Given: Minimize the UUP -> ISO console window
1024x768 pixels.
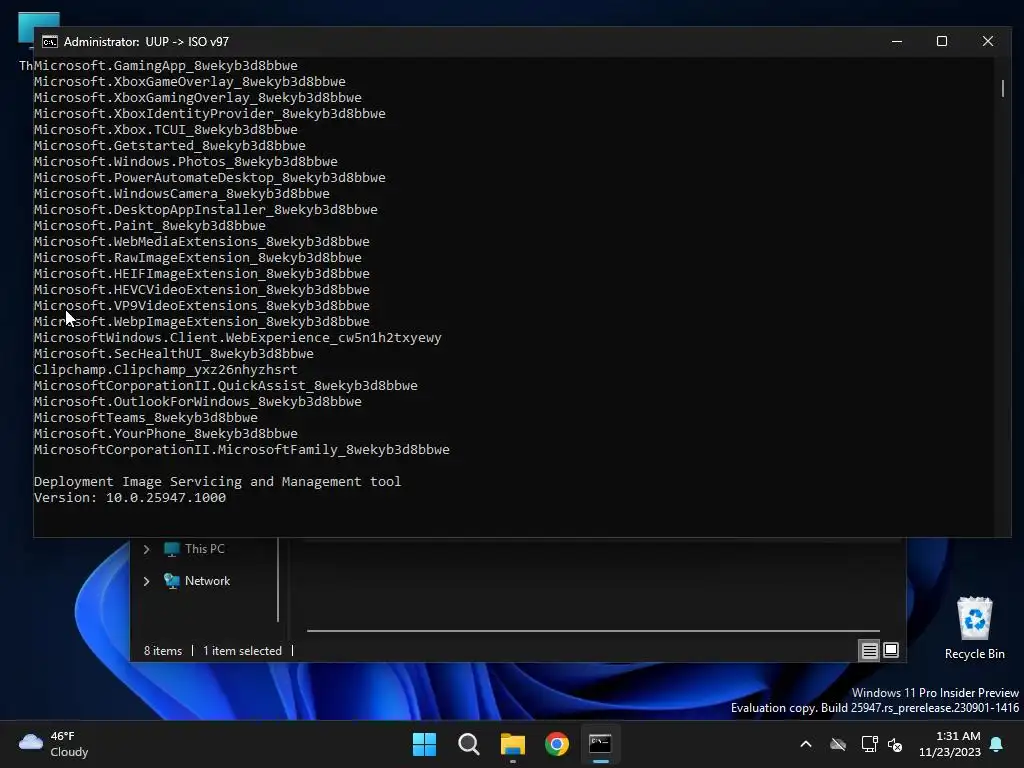Looking at the screenshot, I should coord(897,41).
